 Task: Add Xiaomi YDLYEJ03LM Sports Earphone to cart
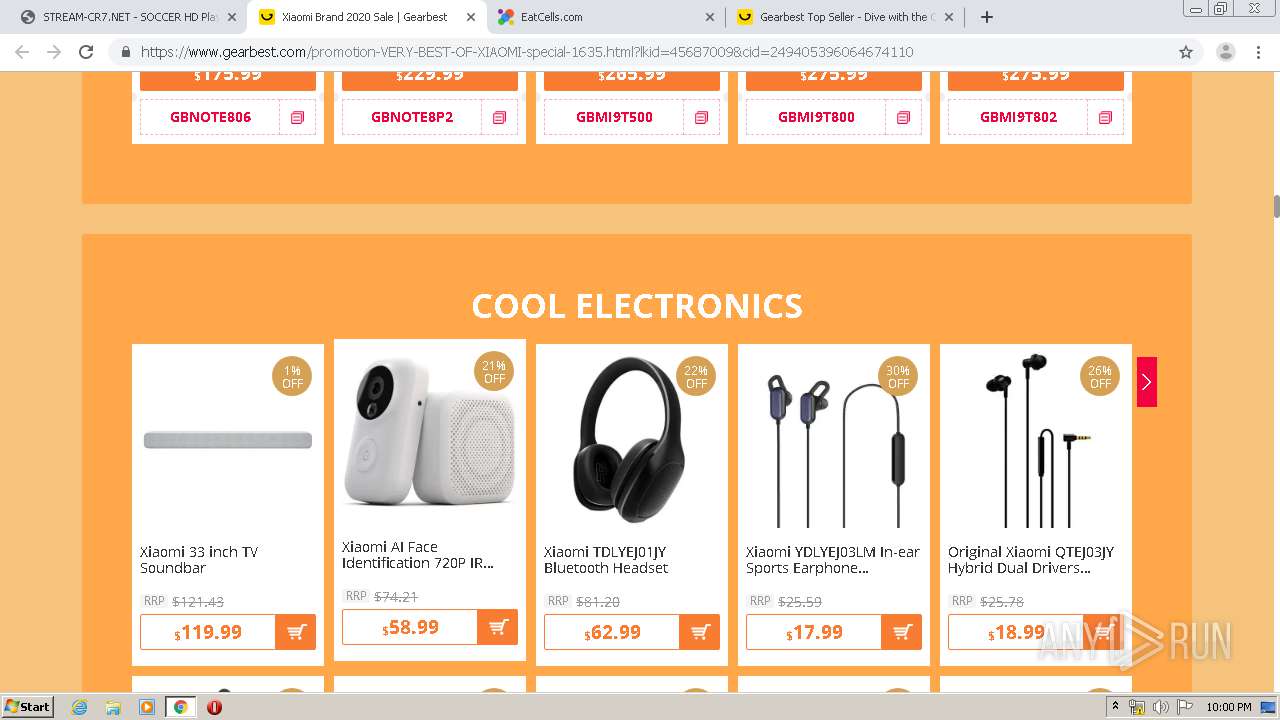point(902,632)
